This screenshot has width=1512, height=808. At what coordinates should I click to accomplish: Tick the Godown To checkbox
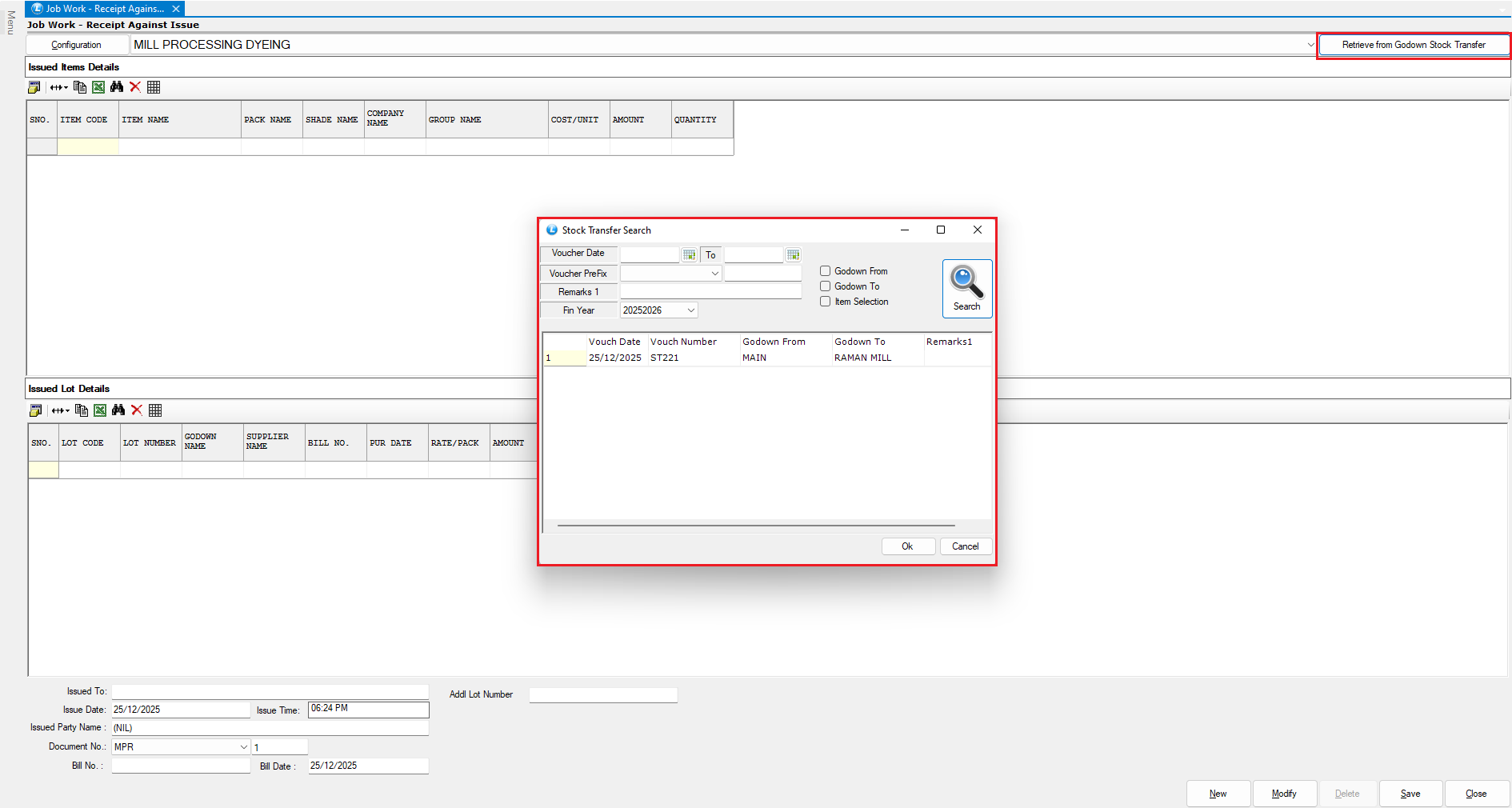[x=825, y=286]
